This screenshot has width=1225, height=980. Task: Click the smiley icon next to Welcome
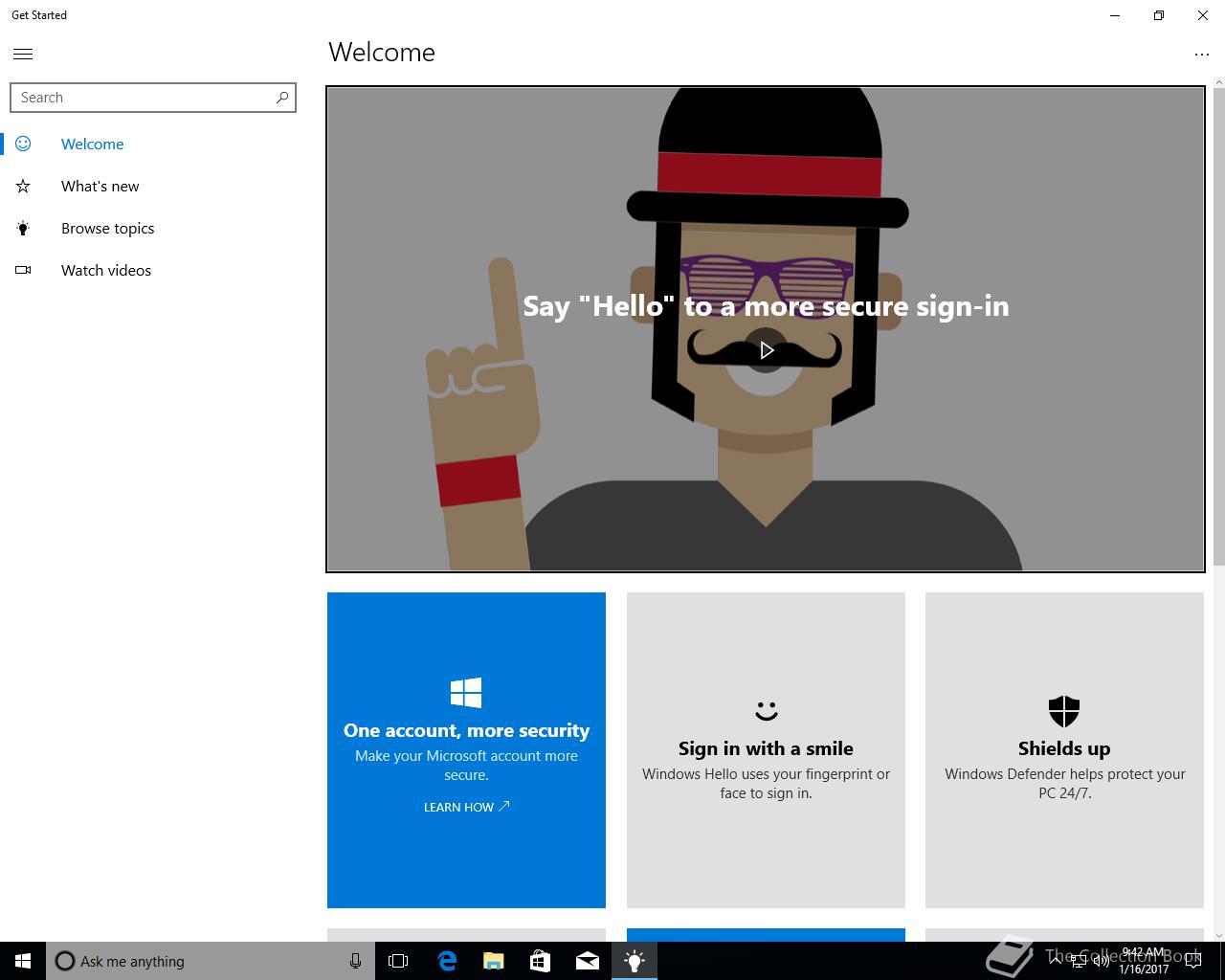point(23,144)
